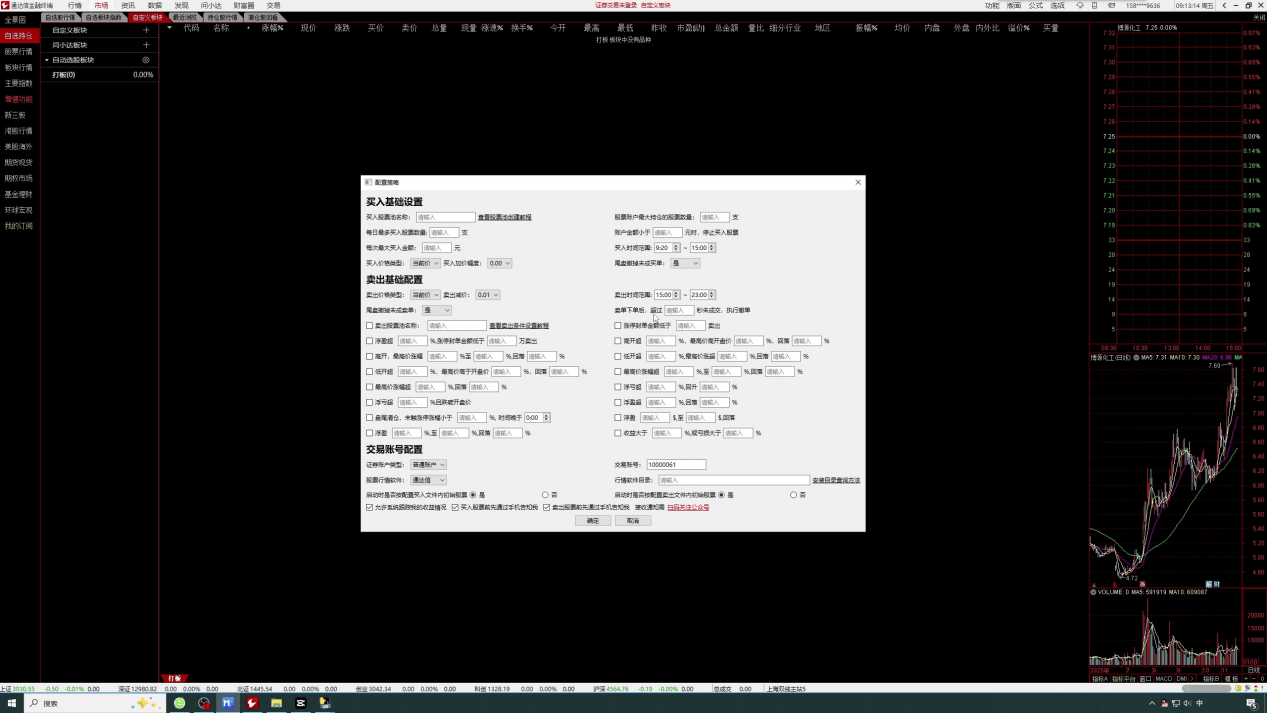Open the 交易 menu in top bar

[x=273, y=5]
